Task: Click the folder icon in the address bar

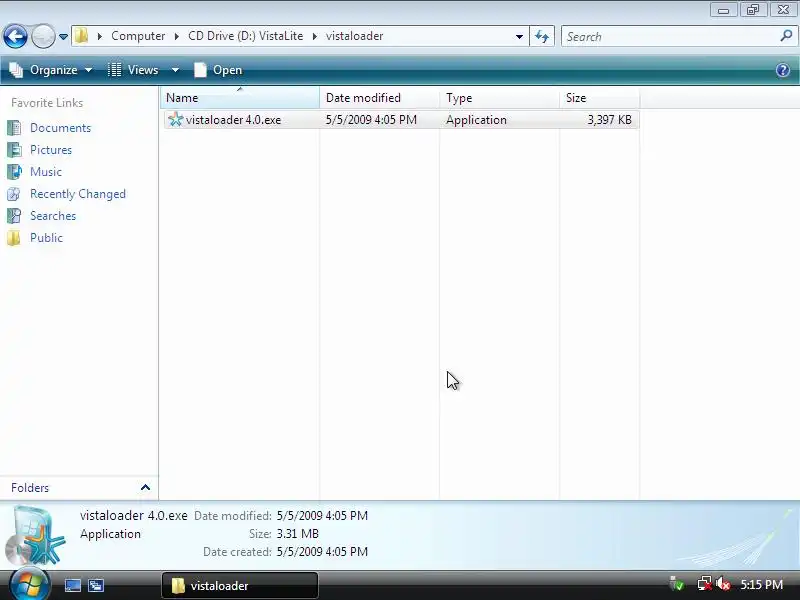Action: click(x=82, y=36)
